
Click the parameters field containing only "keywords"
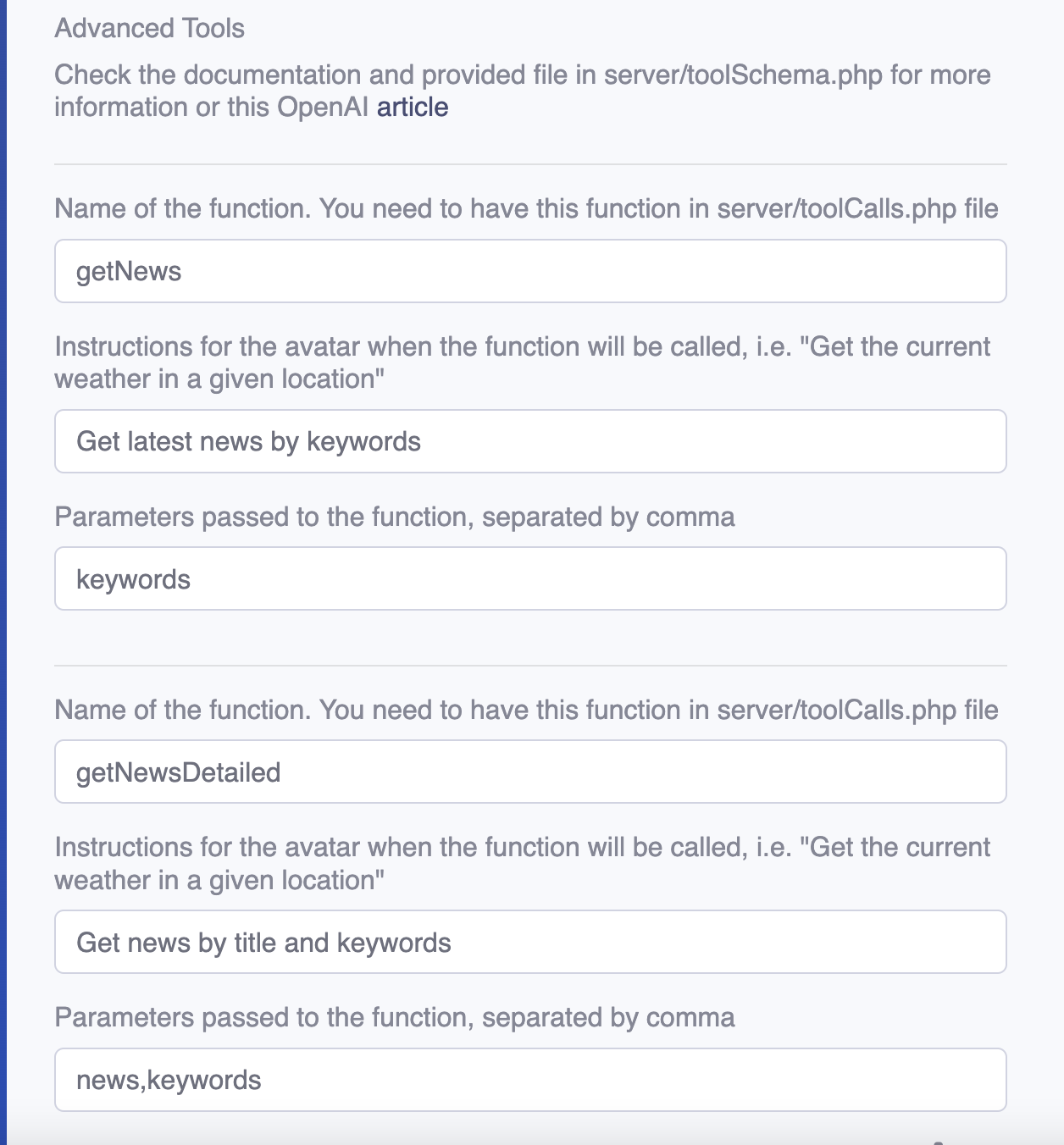pos(530,579)
